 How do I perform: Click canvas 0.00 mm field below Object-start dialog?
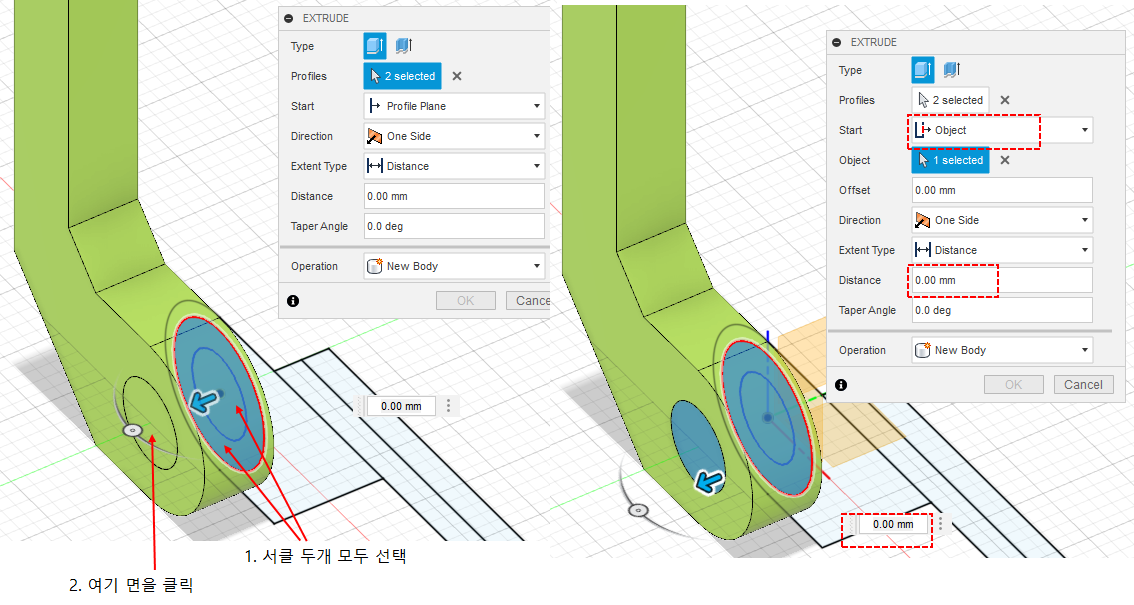point(893,525)
